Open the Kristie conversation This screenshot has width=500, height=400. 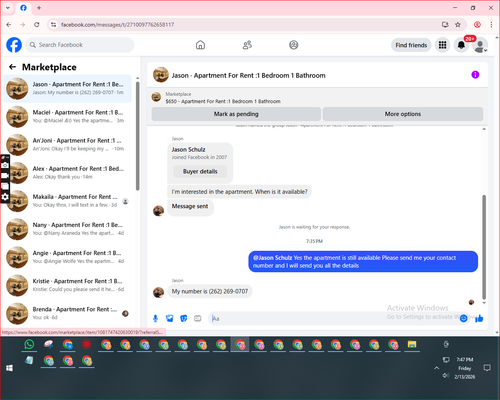pos(68,285)
